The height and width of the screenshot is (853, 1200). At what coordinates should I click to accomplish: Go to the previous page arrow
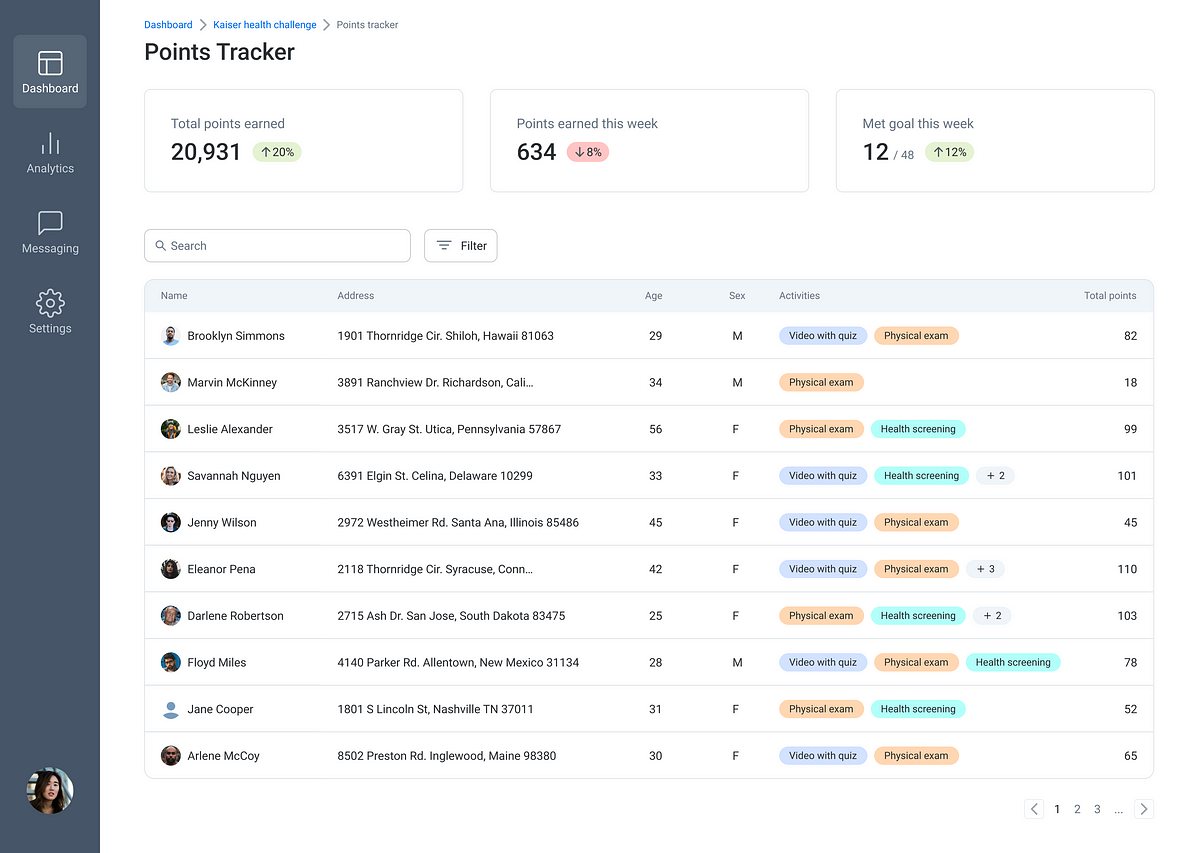1034,809
